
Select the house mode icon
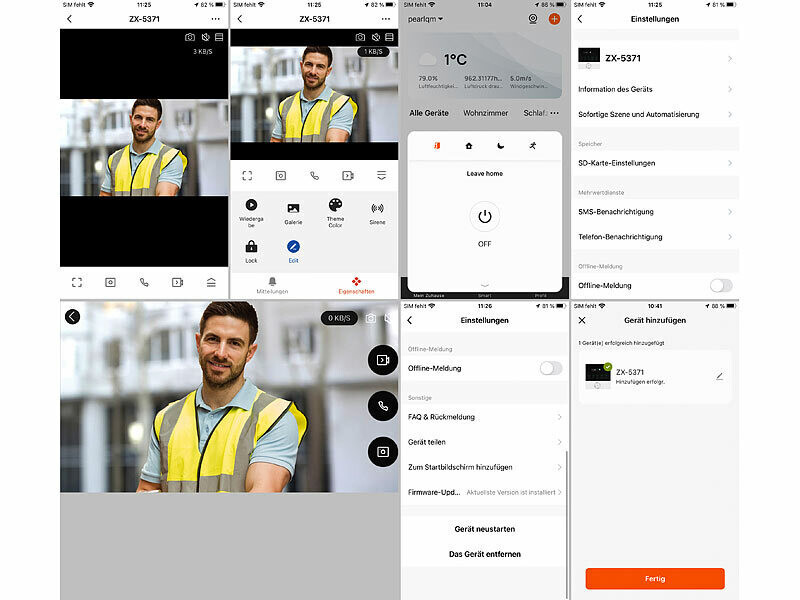[x=469, y=146]
